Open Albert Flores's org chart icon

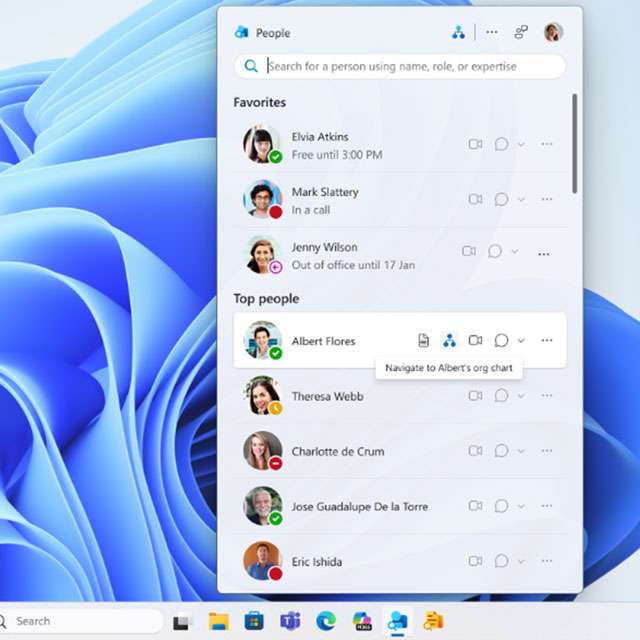[449, 341]
